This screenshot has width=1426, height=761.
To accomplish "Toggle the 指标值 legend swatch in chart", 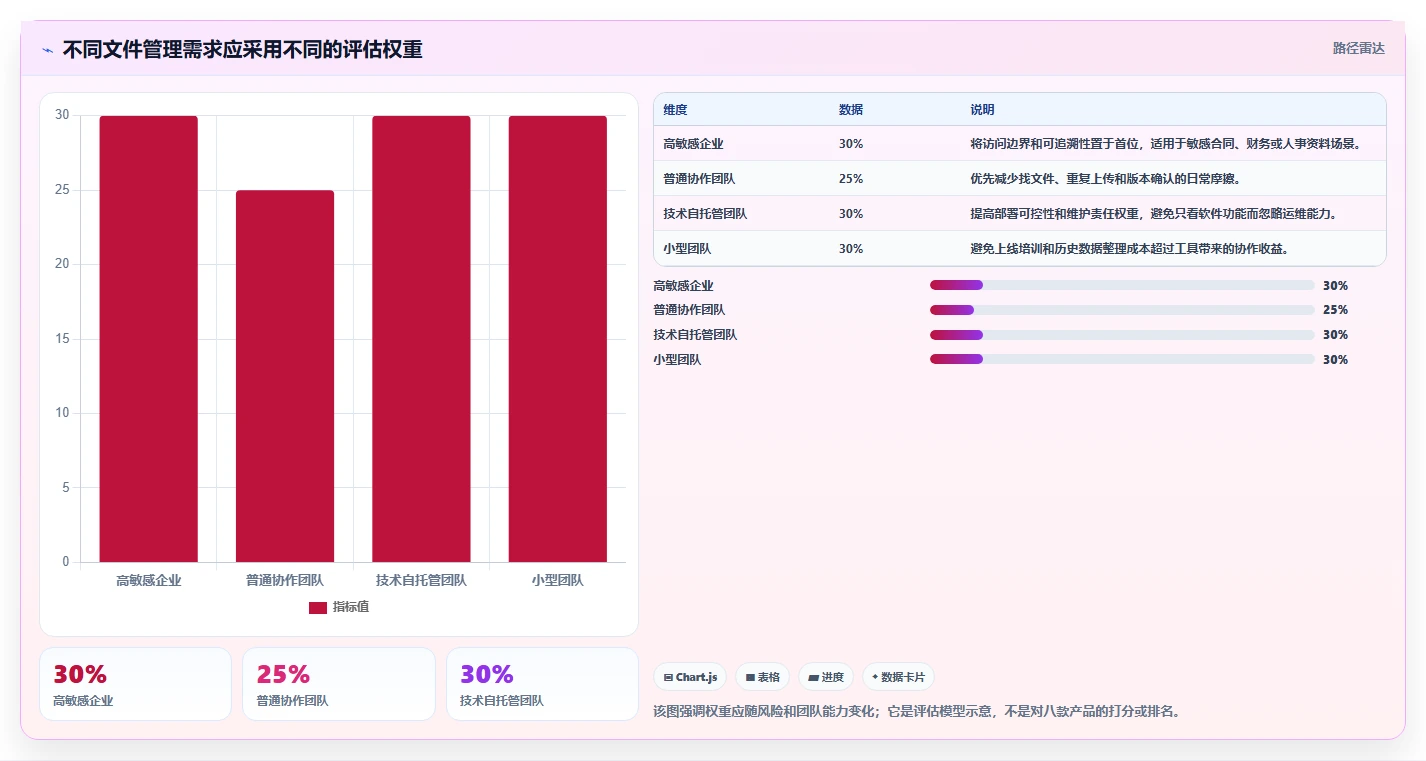I will [x=318, y=608].
